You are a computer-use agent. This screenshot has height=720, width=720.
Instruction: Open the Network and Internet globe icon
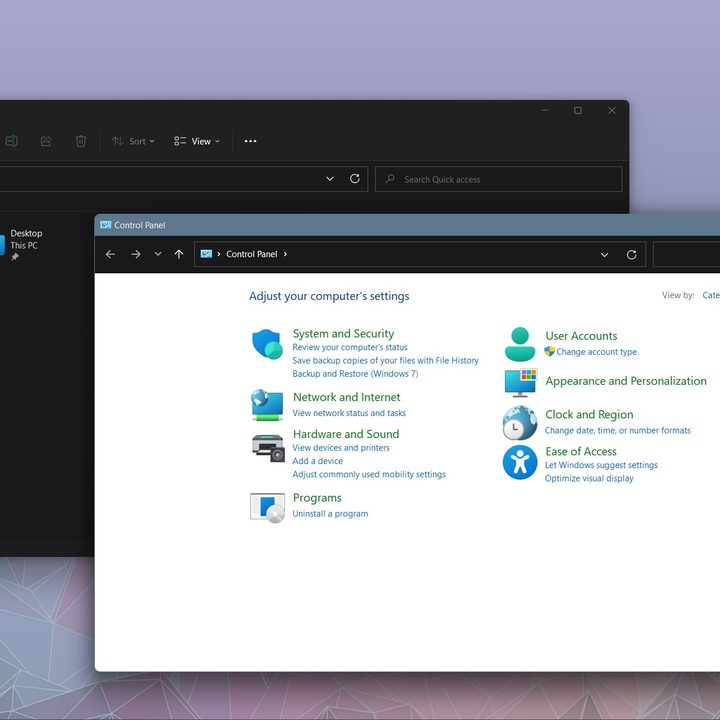267,405
